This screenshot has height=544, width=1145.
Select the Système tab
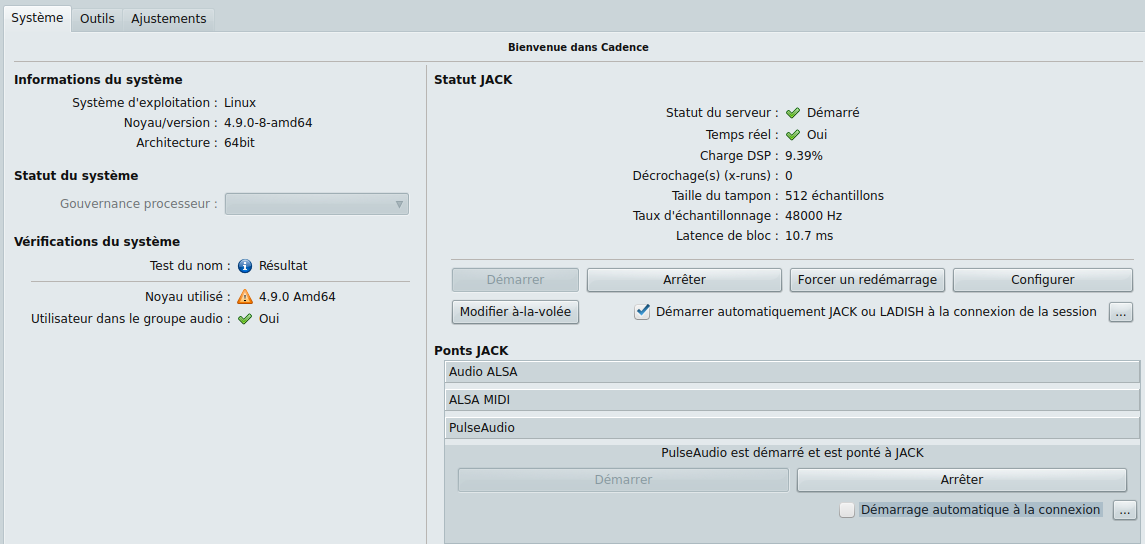[37, 18]
